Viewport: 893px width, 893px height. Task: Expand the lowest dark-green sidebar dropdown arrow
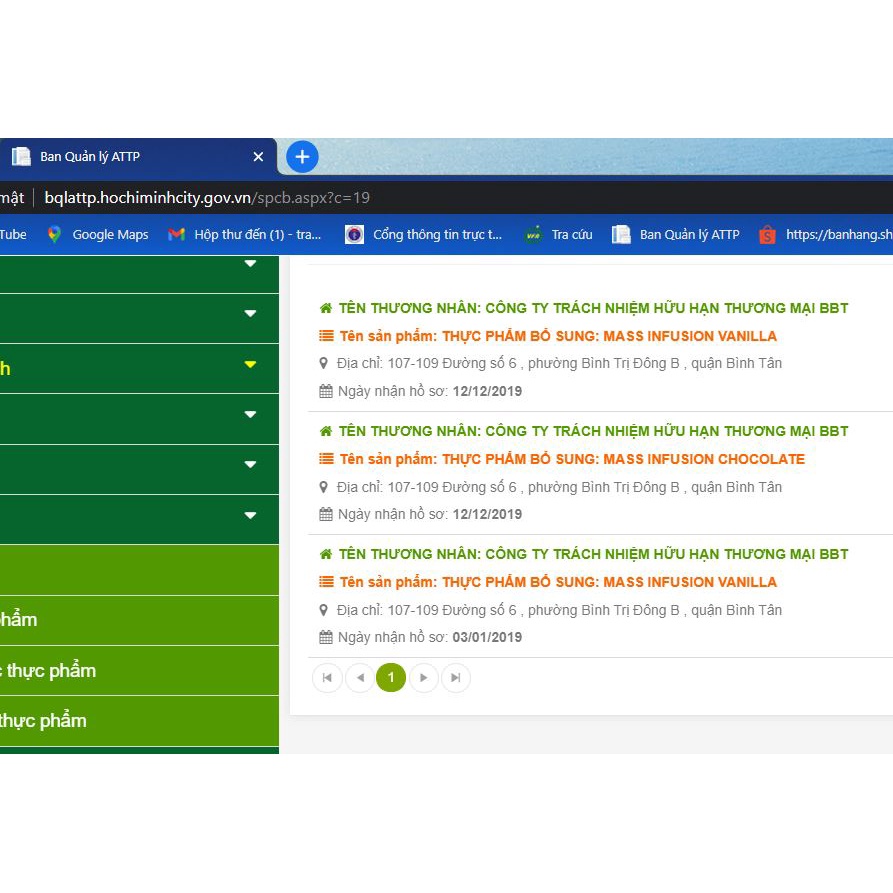[250, 516]
